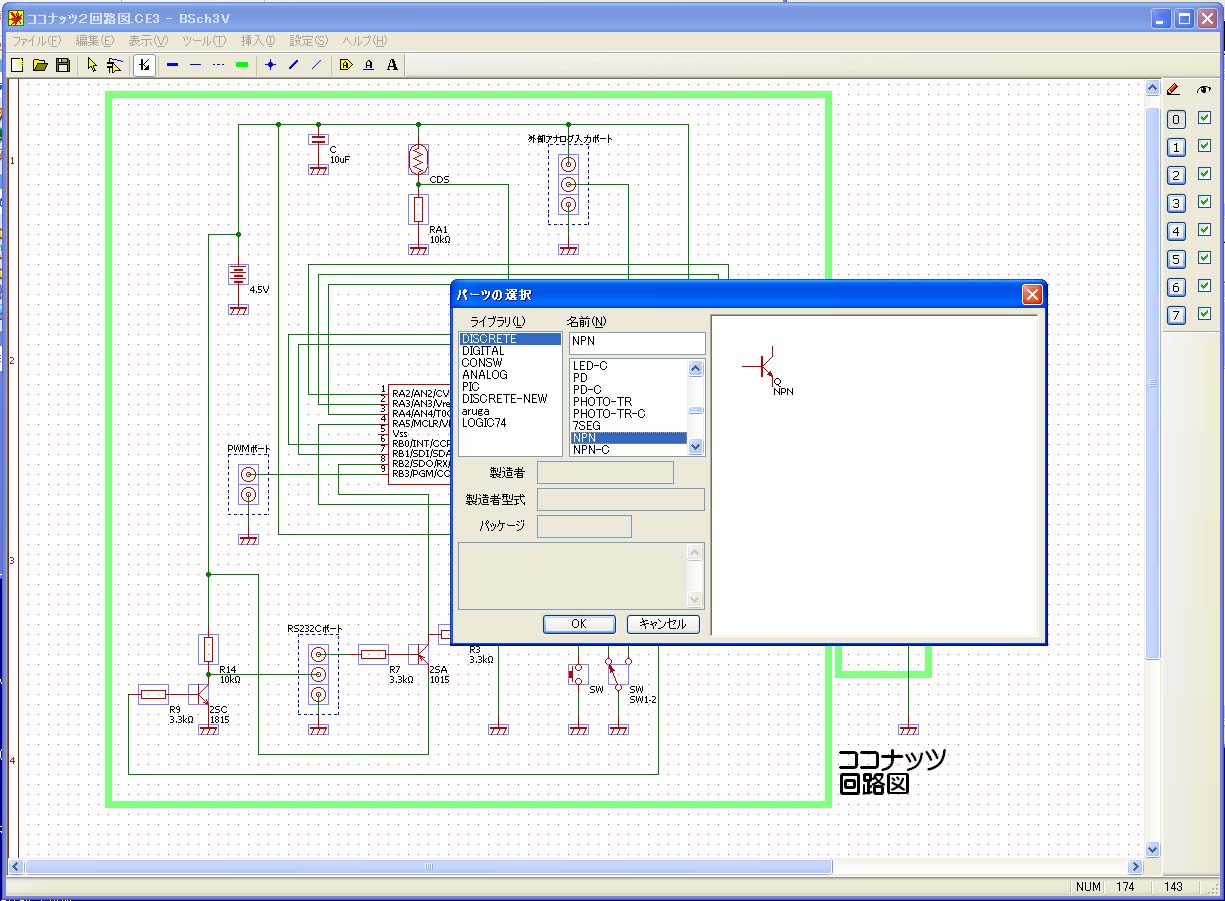Open the 挿入(I) menu
This screenshot has width=1225, height=901.
pyautogui.click(x=257, y=41)
